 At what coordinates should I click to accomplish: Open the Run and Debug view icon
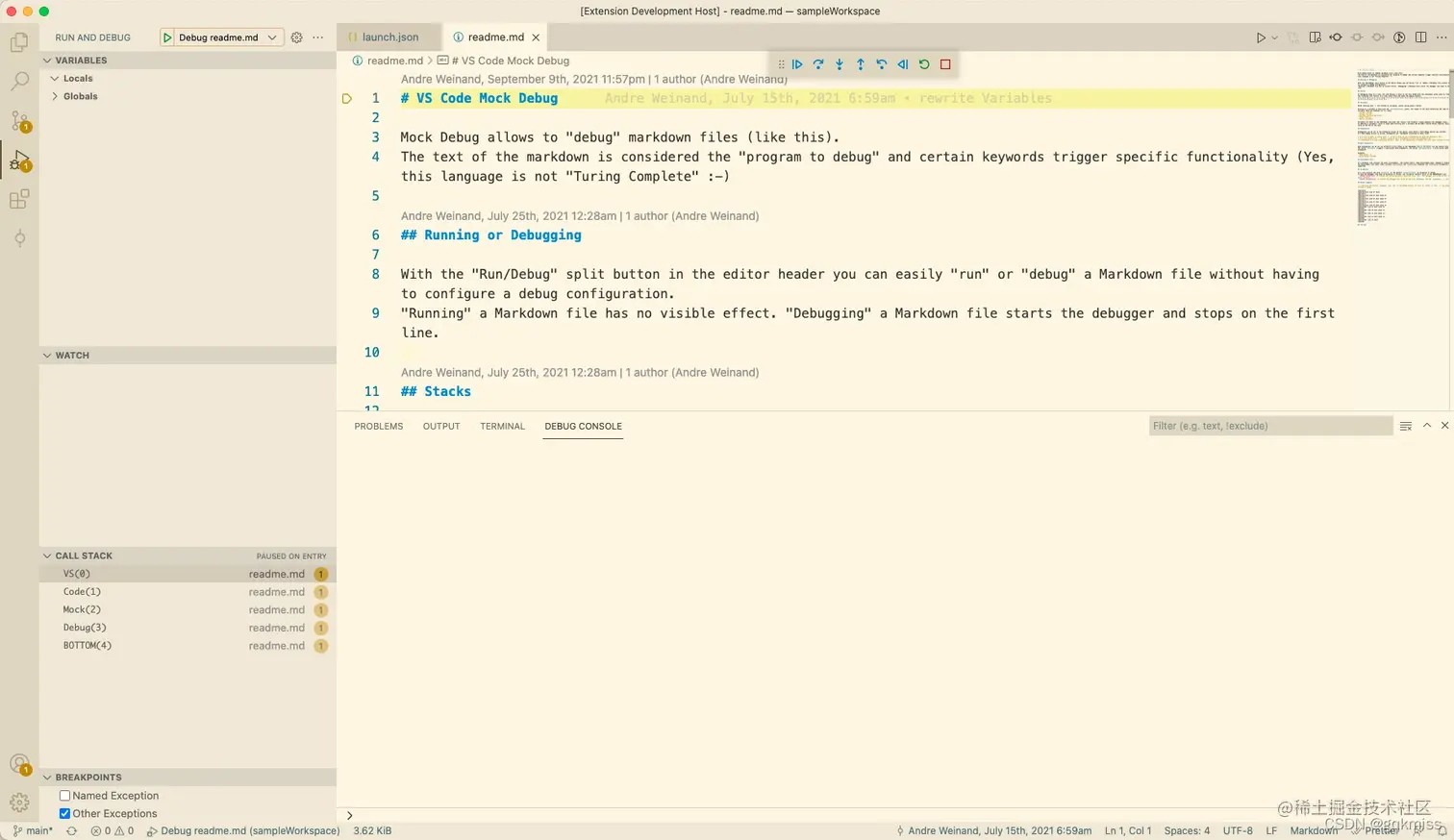[x=19, y=161]
